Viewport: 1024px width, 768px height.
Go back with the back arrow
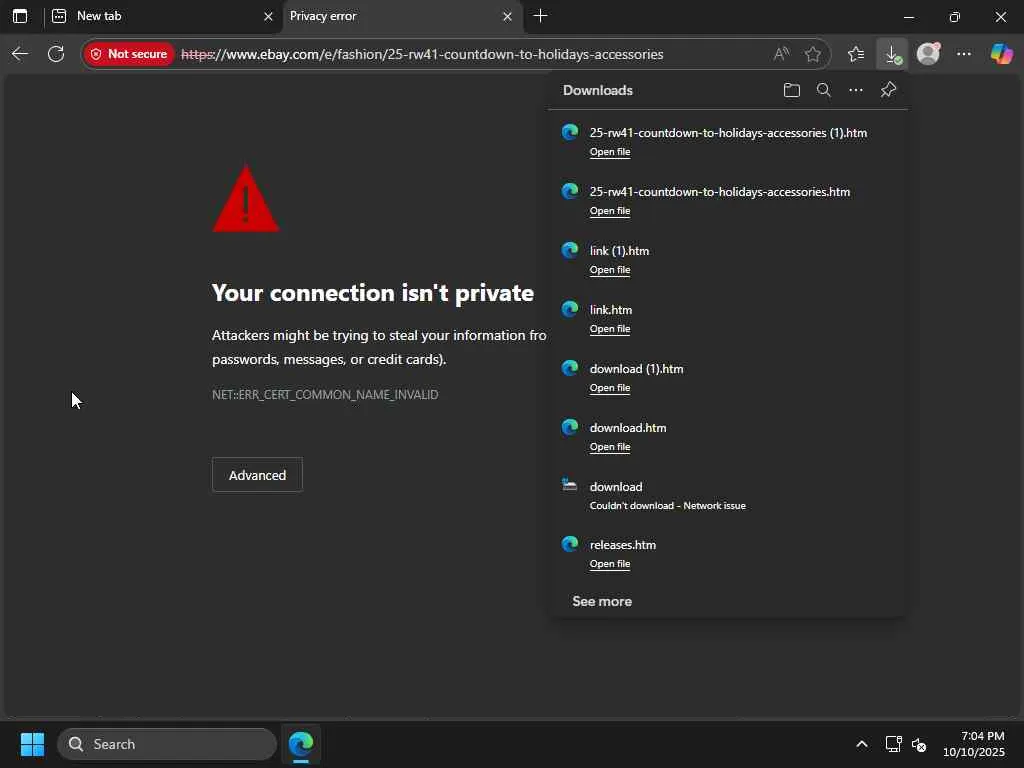click(x=20, y=54)
